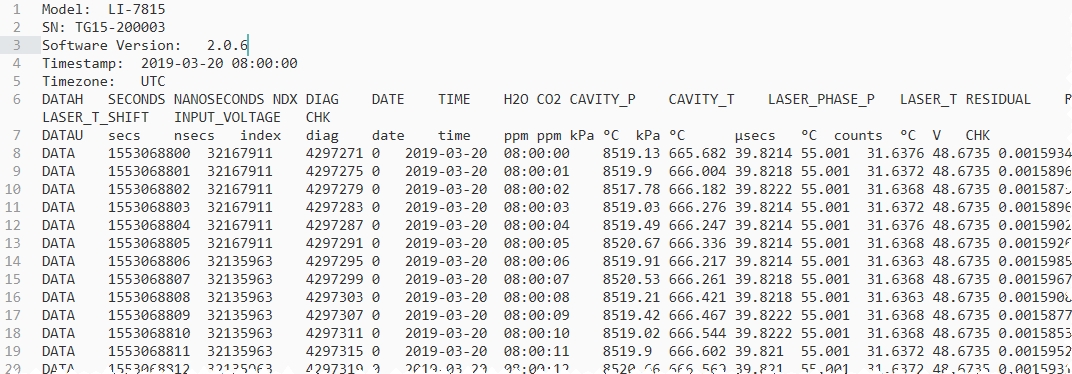Click the Timestamp 2019-03-20 08:00:00 value
Viewport: 1072px width, 374px height.
(219, 64)
